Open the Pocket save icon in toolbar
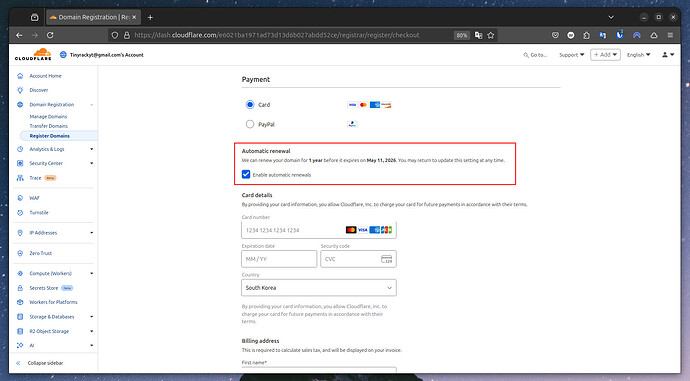Screen dimensions: 690x381 pos(555,35)
